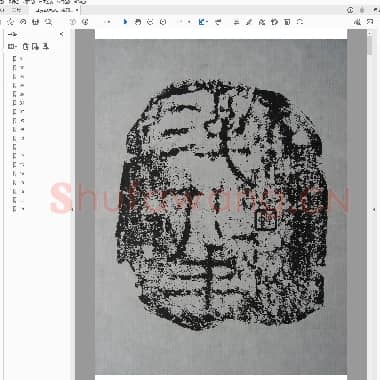Close the open document tab
This screenshot has height=380, width=380.
pos(77,10)
